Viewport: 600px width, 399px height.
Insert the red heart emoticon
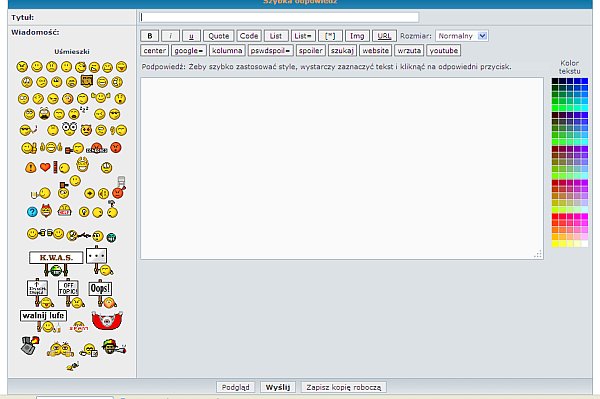pos(45,167)
